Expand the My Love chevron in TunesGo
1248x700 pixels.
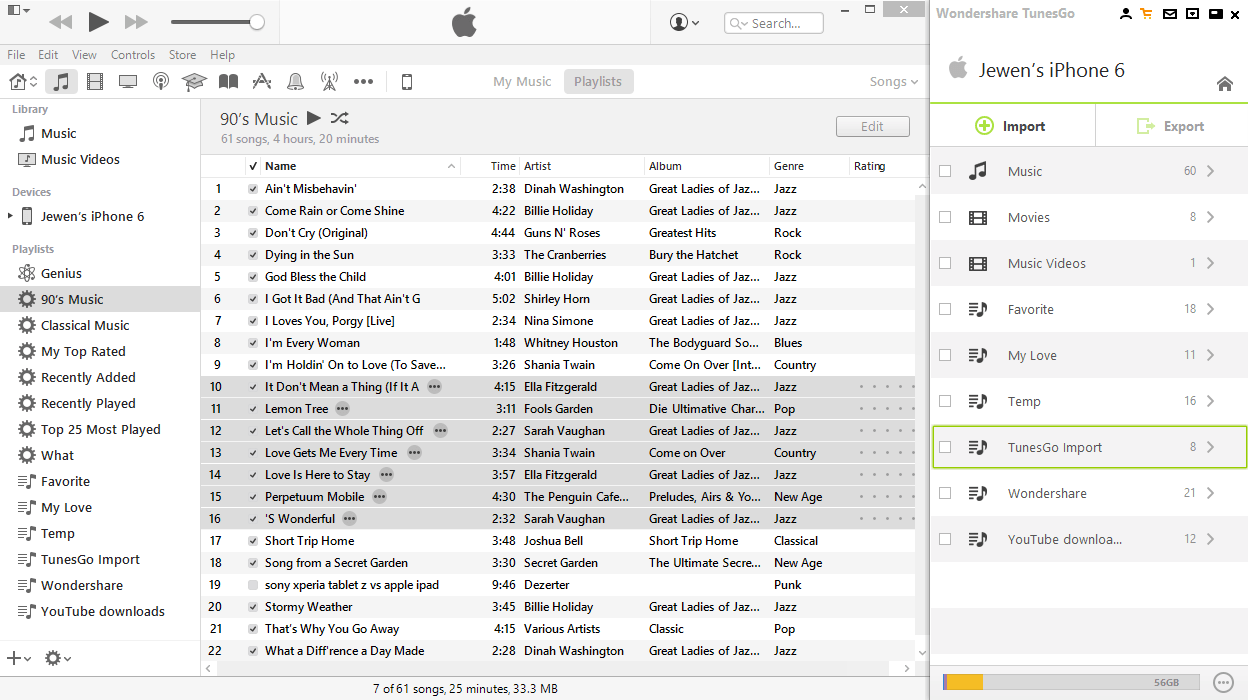[x=1211, y=355]
